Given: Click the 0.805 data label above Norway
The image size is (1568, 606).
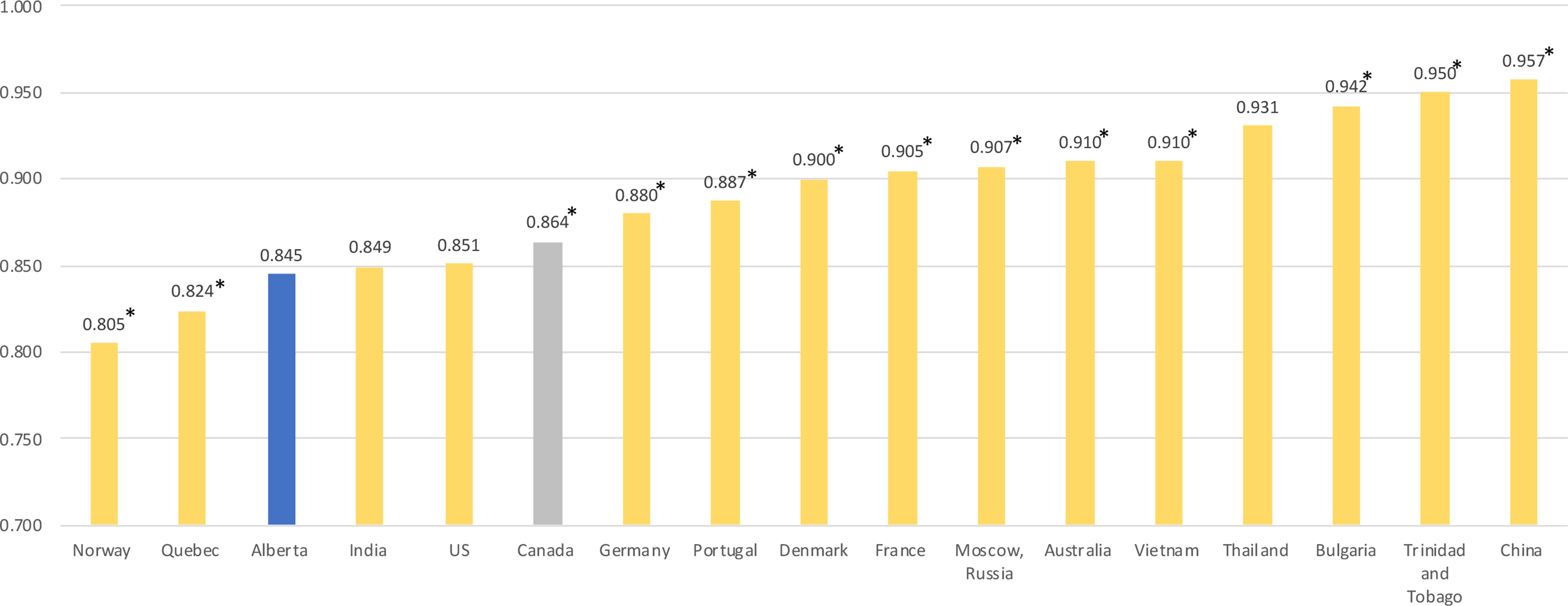Looking at the screenshot, I should pyautogui.click(x=104, y=324).
